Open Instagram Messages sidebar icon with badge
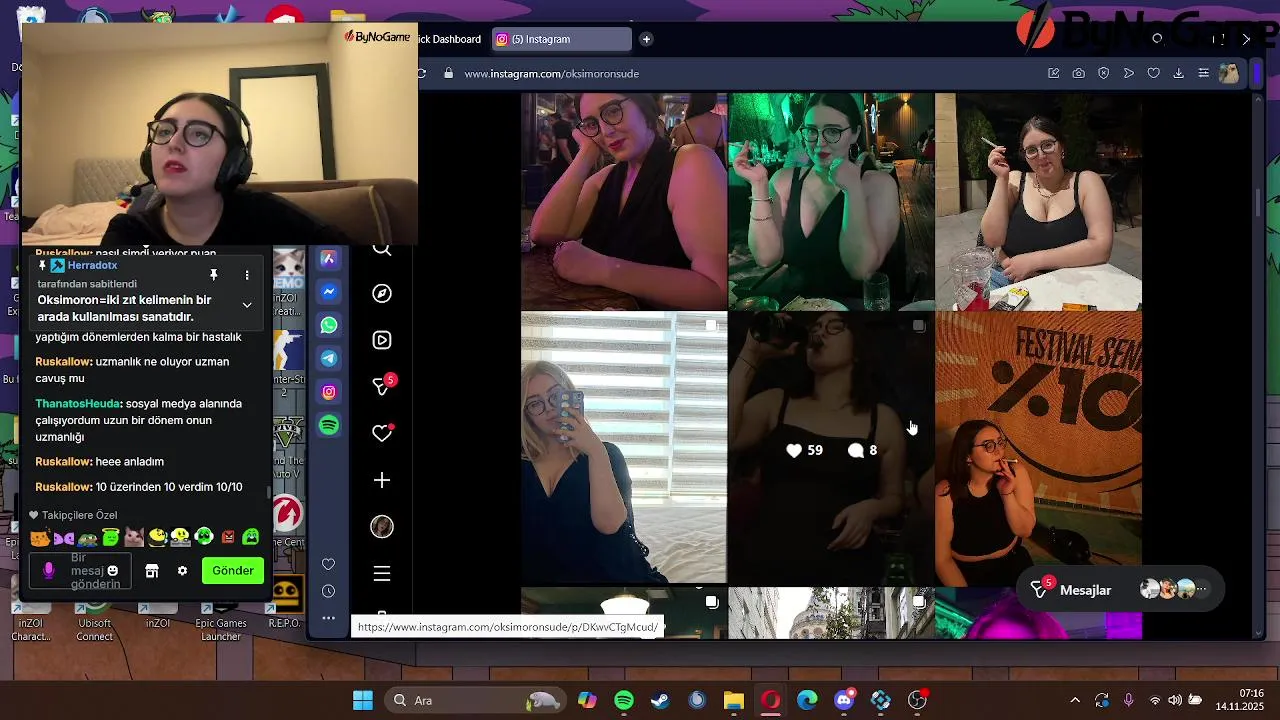Viewport: 1280px width, 720px height. [383, 385]
